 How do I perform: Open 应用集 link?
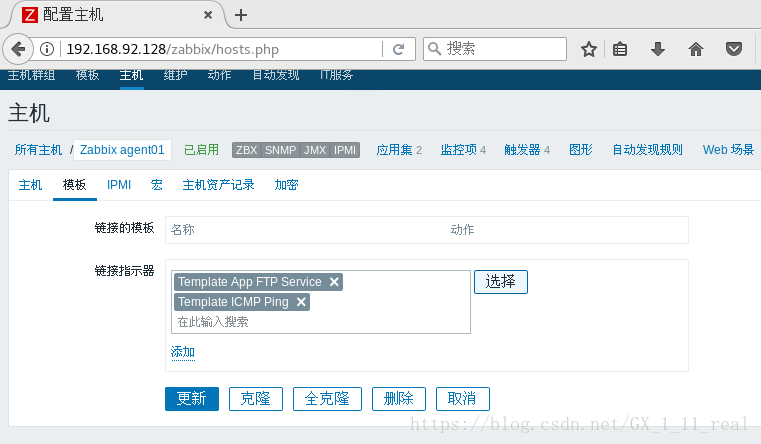(394, 150)
